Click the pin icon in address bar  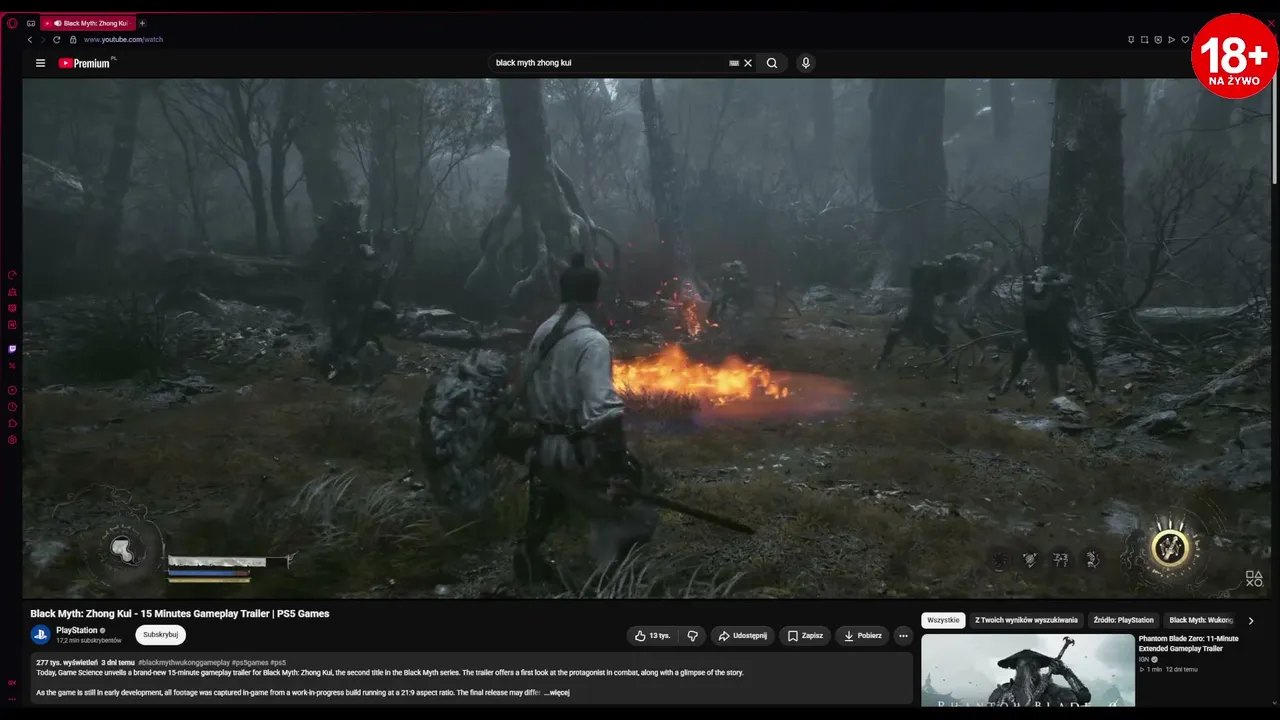click(1131, 40)
